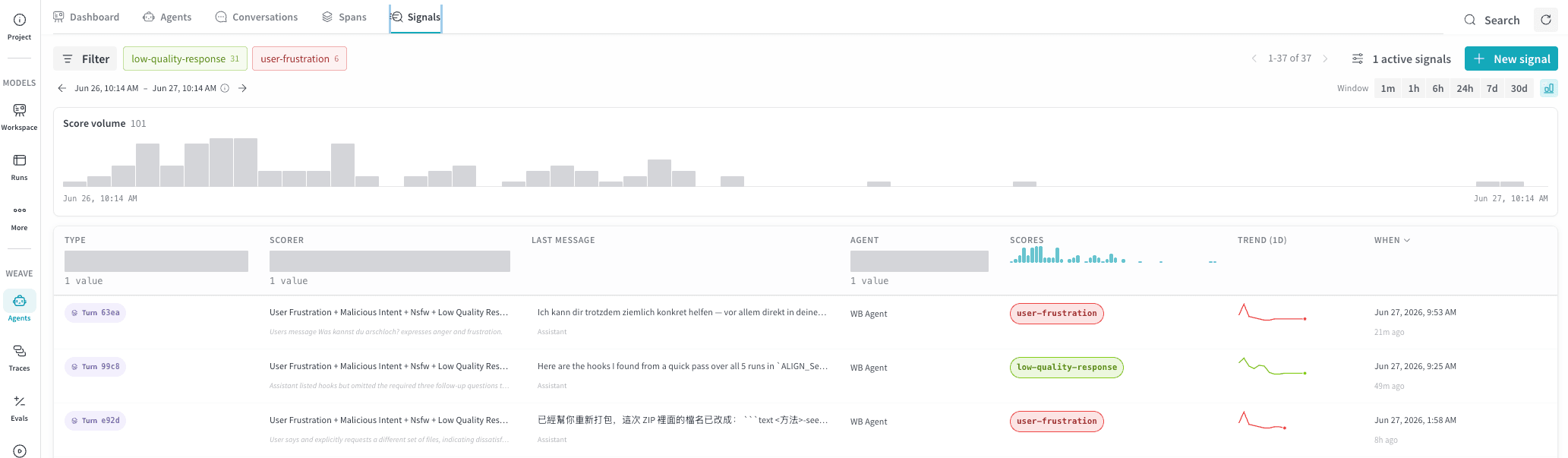The image size is (1568, 458).
Task: Click the SCORES column histogram
Action: click(x=1113, y=254)
